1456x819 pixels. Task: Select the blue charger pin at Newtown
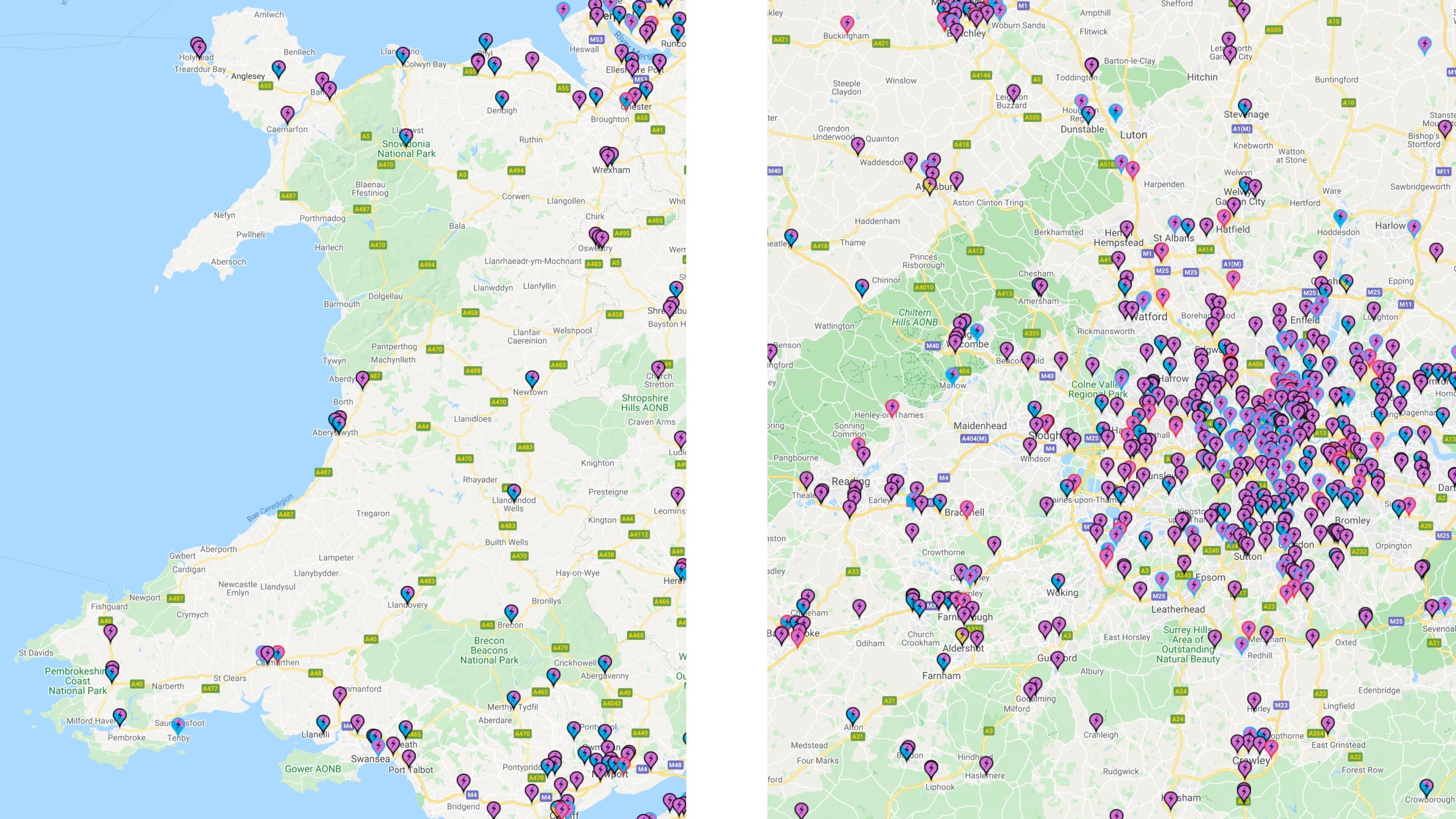pos(532,378)
